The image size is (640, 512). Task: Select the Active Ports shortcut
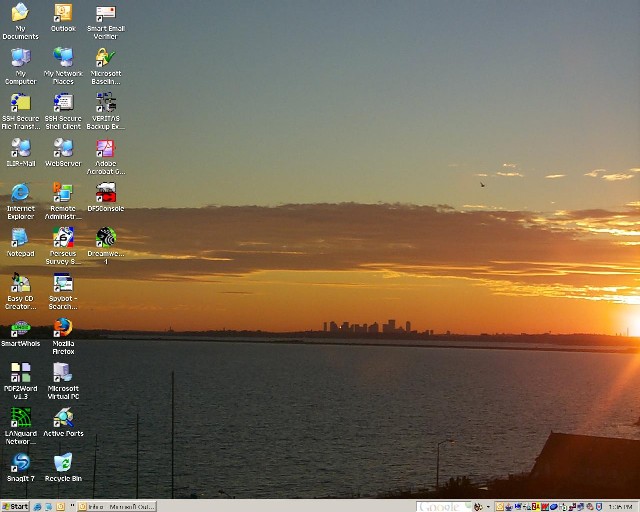click(x=63, y=418)
